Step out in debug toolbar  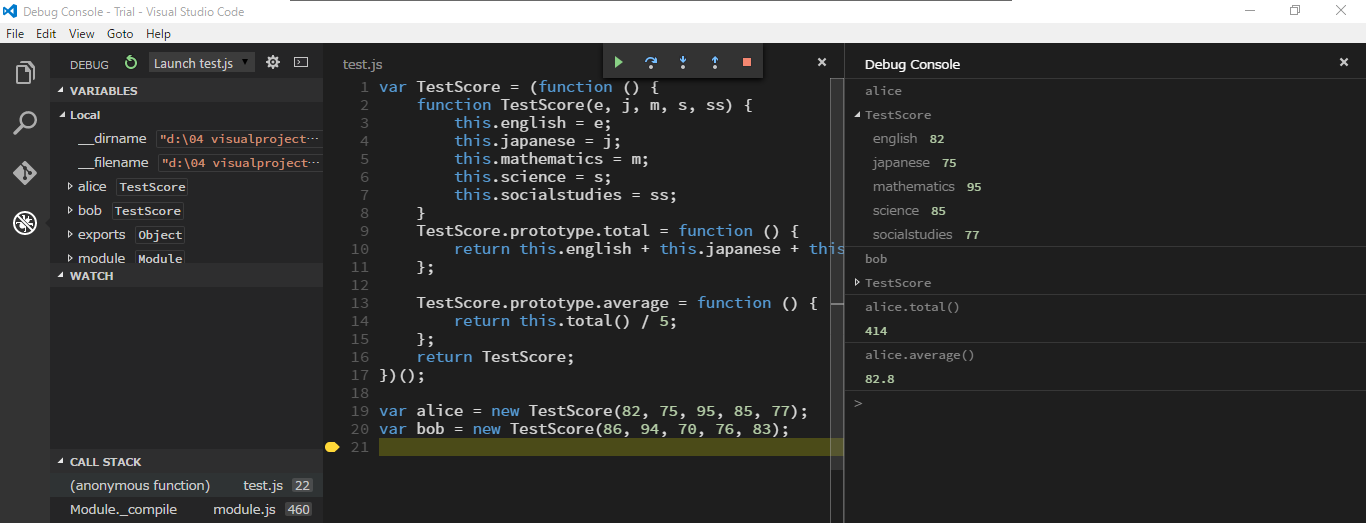tap(715, 62)
